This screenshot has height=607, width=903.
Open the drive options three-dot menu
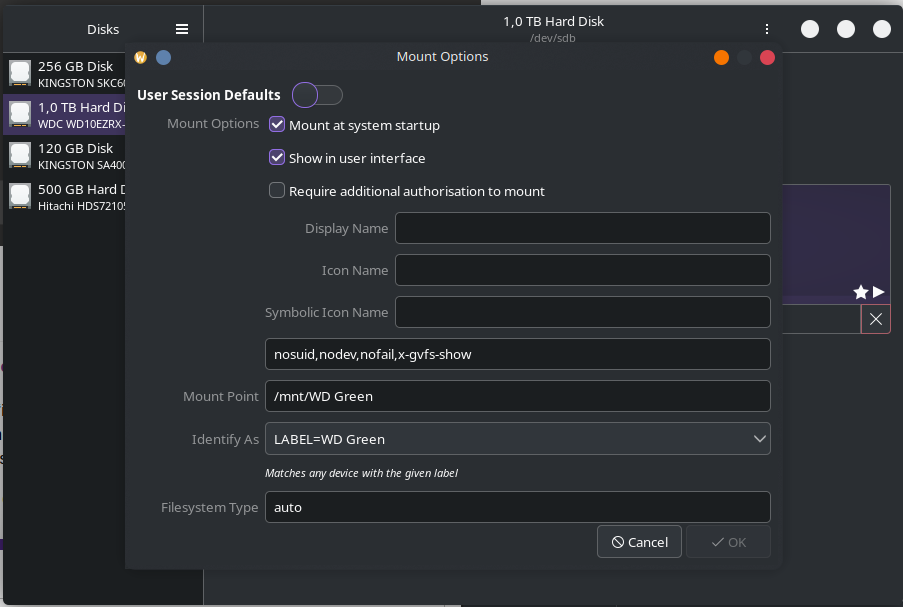(x=767, y=29)
